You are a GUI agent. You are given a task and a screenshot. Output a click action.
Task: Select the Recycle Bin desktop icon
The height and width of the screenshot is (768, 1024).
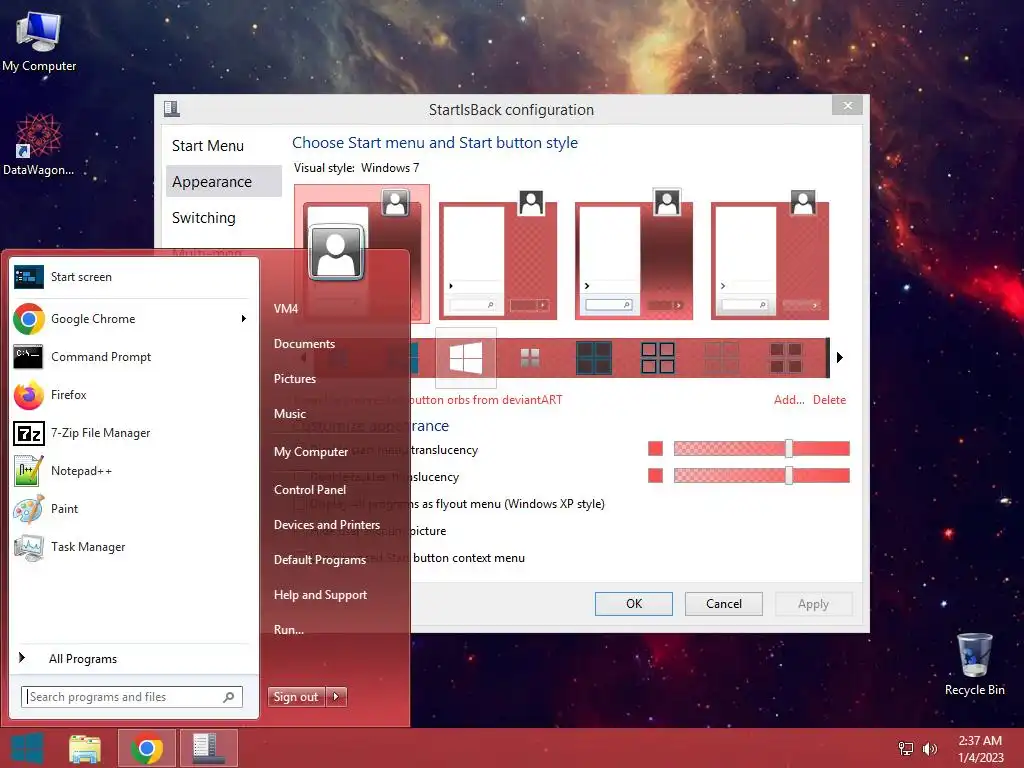(974, 664)
